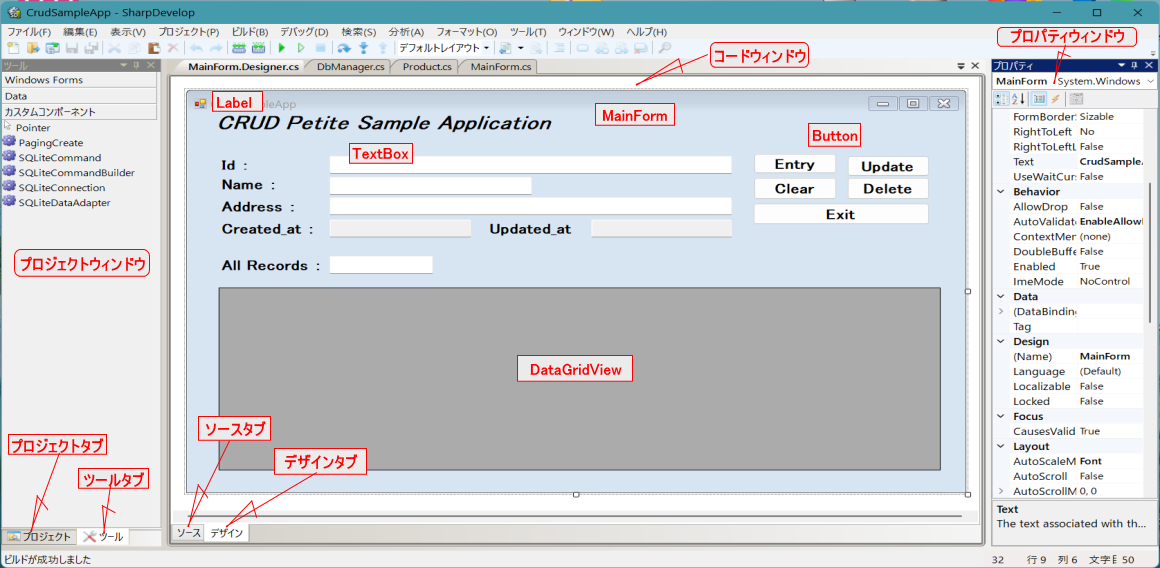Click the Open File folder toolbar icon
Image resolution: width=1160 pixels, height=568 pixels.
click(33, 47)
